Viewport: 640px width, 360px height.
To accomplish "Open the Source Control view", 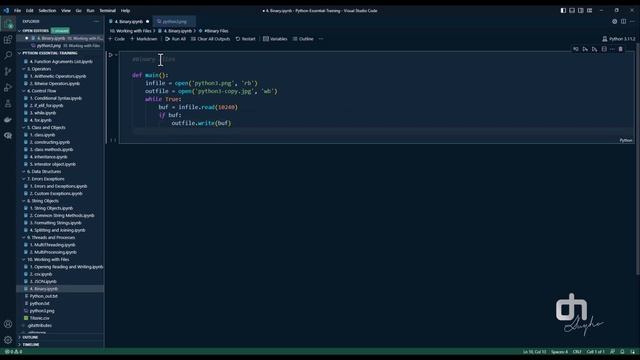I will click(8, 71).
